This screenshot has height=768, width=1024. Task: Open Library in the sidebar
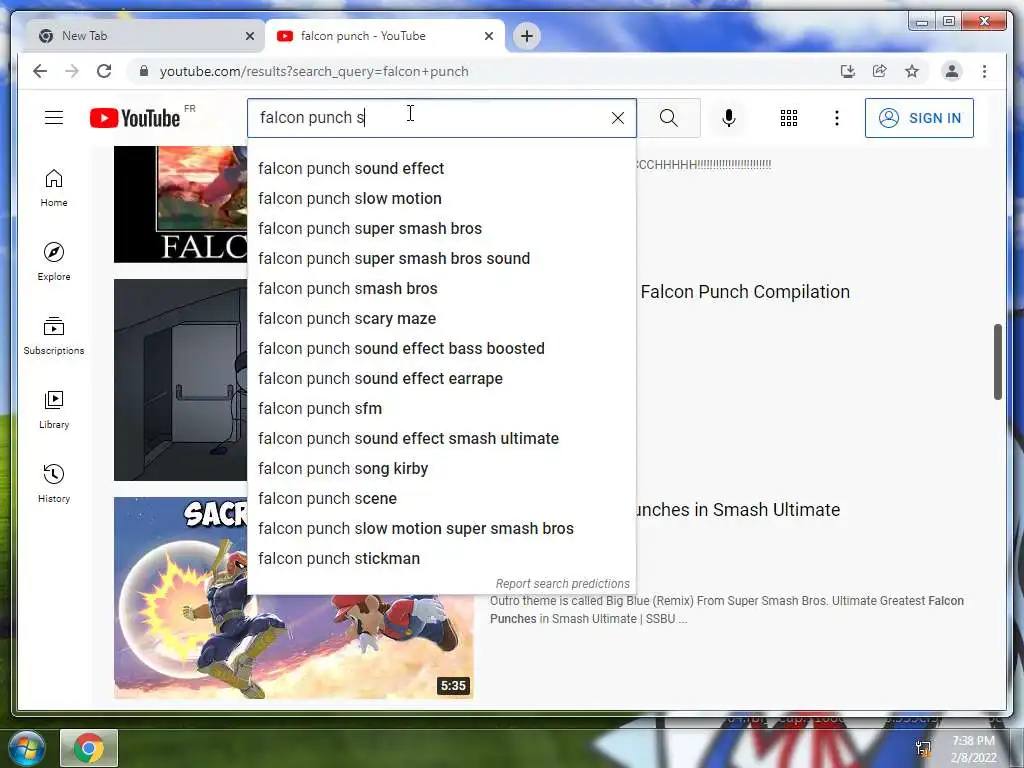tap(54, 409)
